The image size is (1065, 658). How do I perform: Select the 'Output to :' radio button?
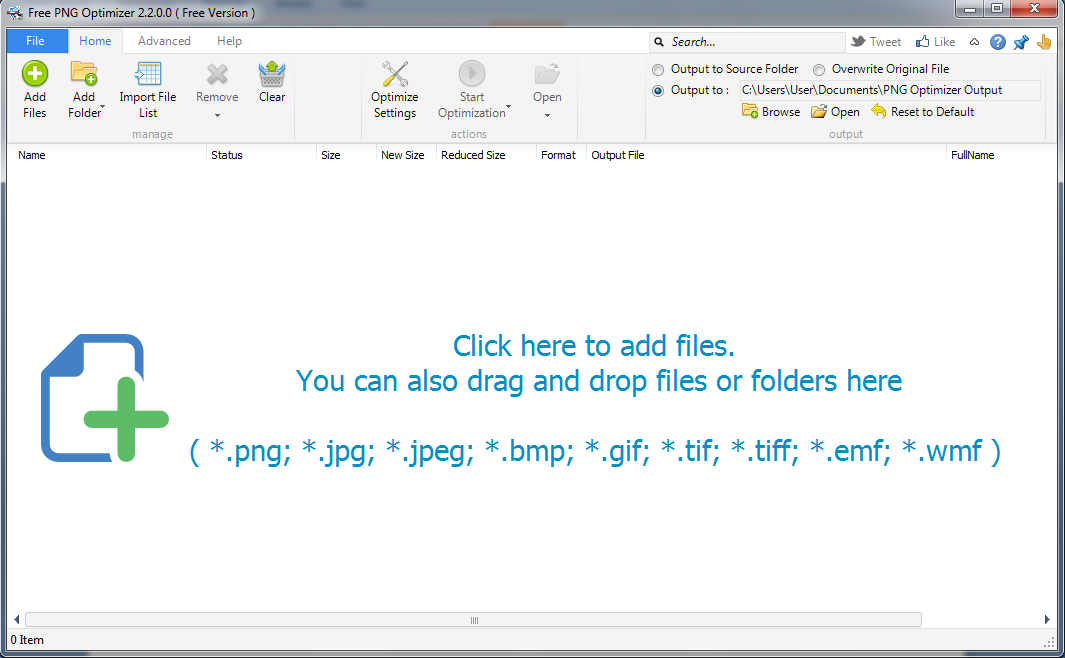[657, 91]
